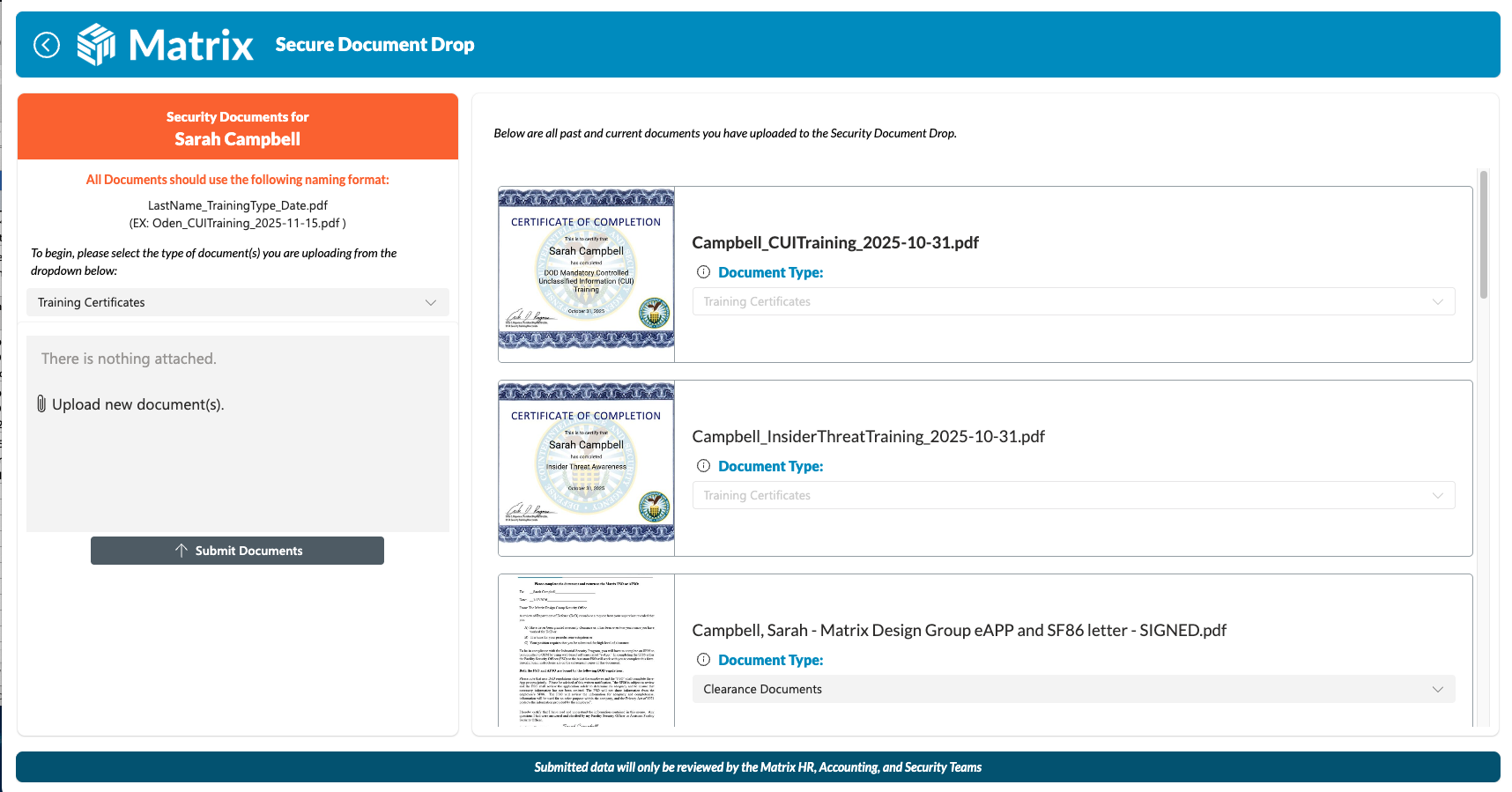The width and height of the screenshot is (1512, 792).
Task: Click 'There is nothing attached.' text
Action: [129, 359]
